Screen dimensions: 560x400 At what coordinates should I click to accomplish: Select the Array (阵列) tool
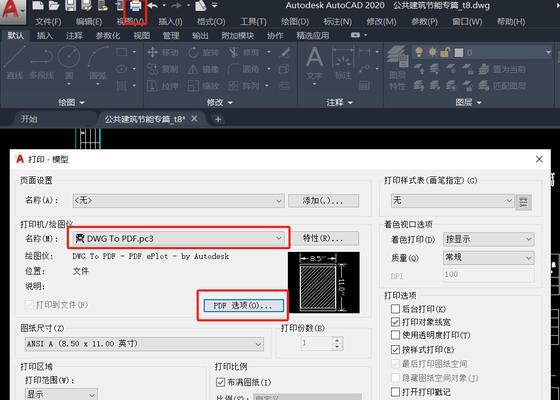click(x=245, y=86)
